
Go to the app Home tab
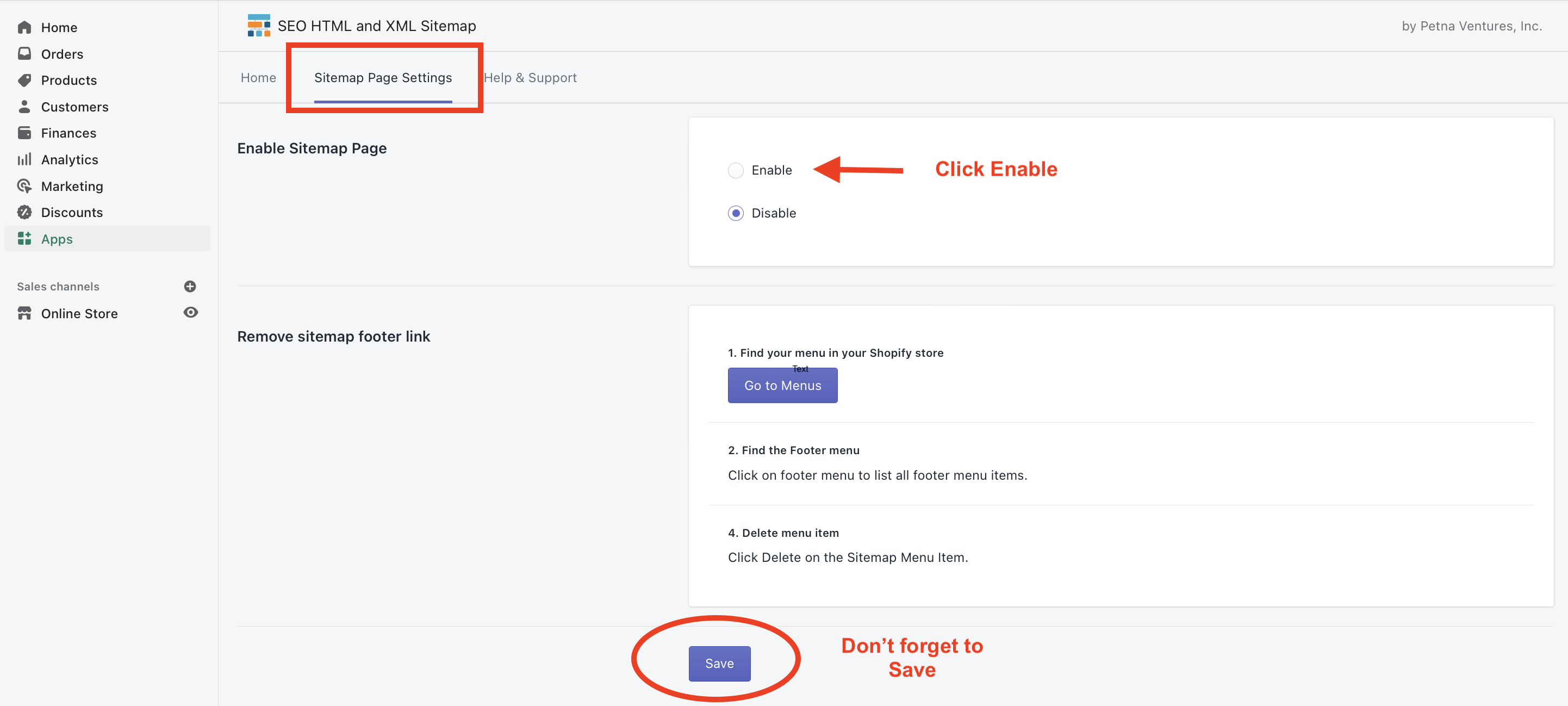(258, 78)
